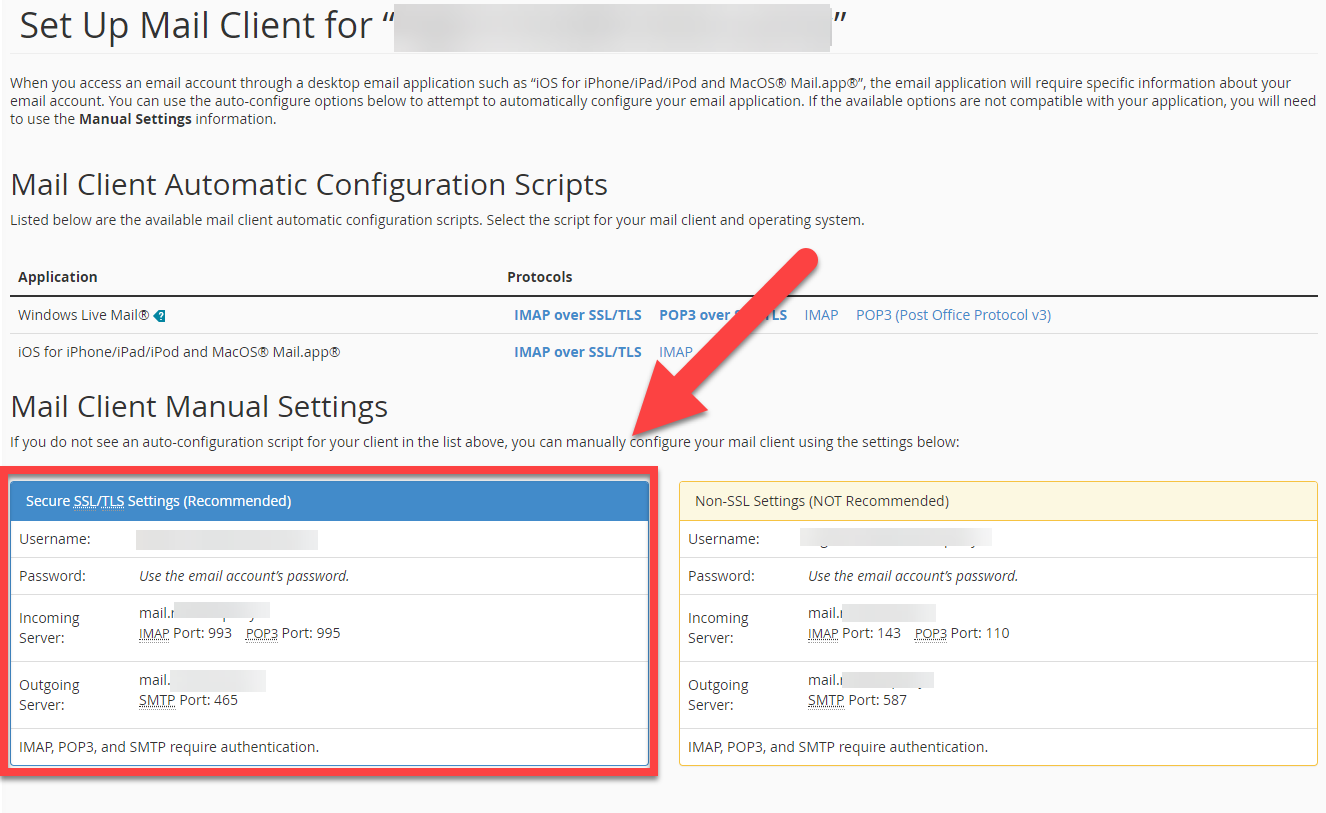1326x813 pixels.
Task: Open iOS Mail.app IMAP over SSL/TLS script
Action: [577, 352]
